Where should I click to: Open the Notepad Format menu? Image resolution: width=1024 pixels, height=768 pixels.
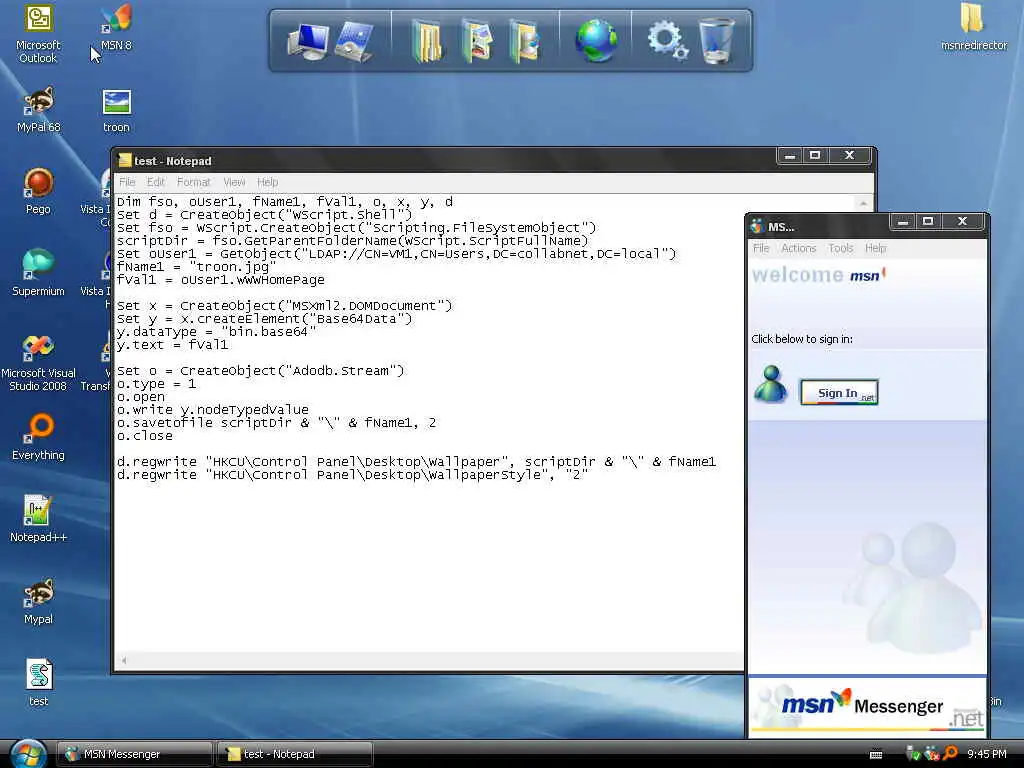(193, 182)
